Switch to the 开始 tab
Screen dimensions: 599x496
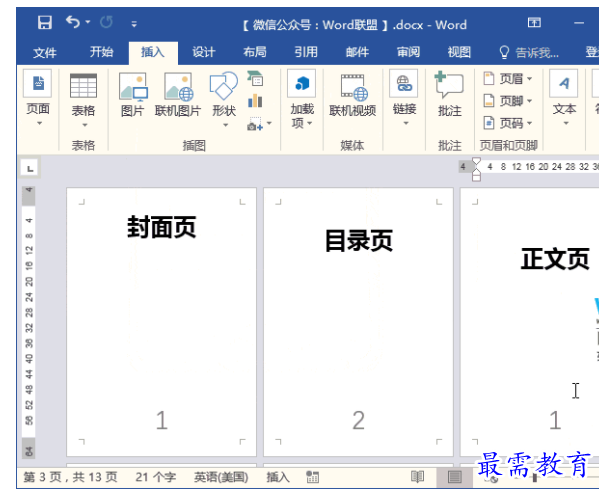101,52
